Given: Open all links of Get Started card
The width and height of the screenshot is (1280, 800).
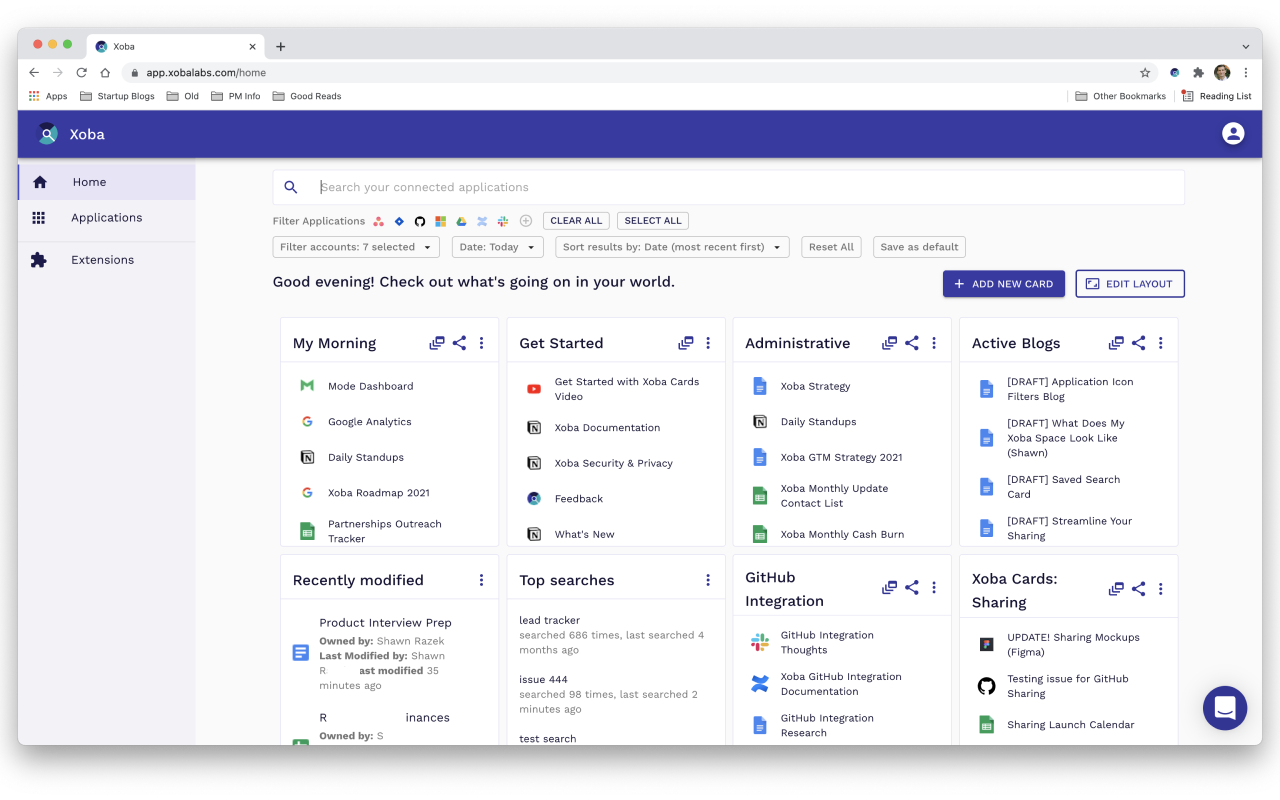Looking at the screenshot, I should (686, 343).
